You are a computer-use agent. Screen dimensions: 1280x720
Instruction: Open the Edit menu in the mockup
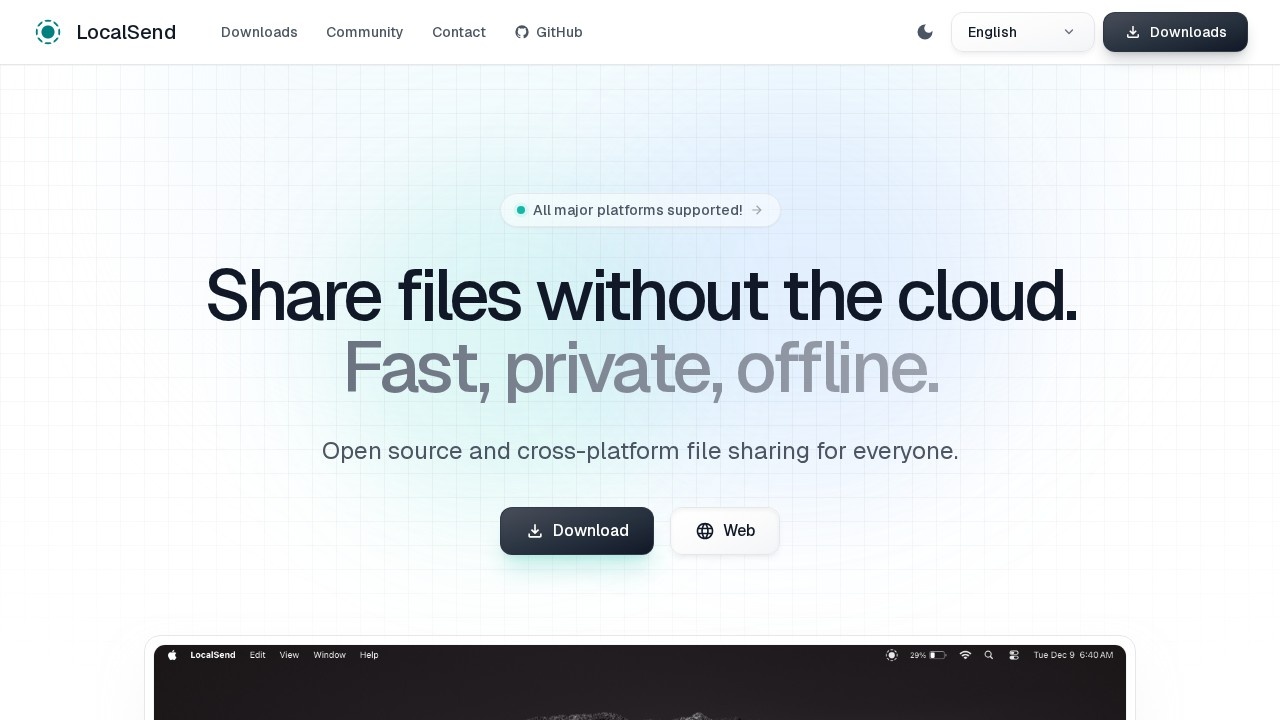coord(257,655)
